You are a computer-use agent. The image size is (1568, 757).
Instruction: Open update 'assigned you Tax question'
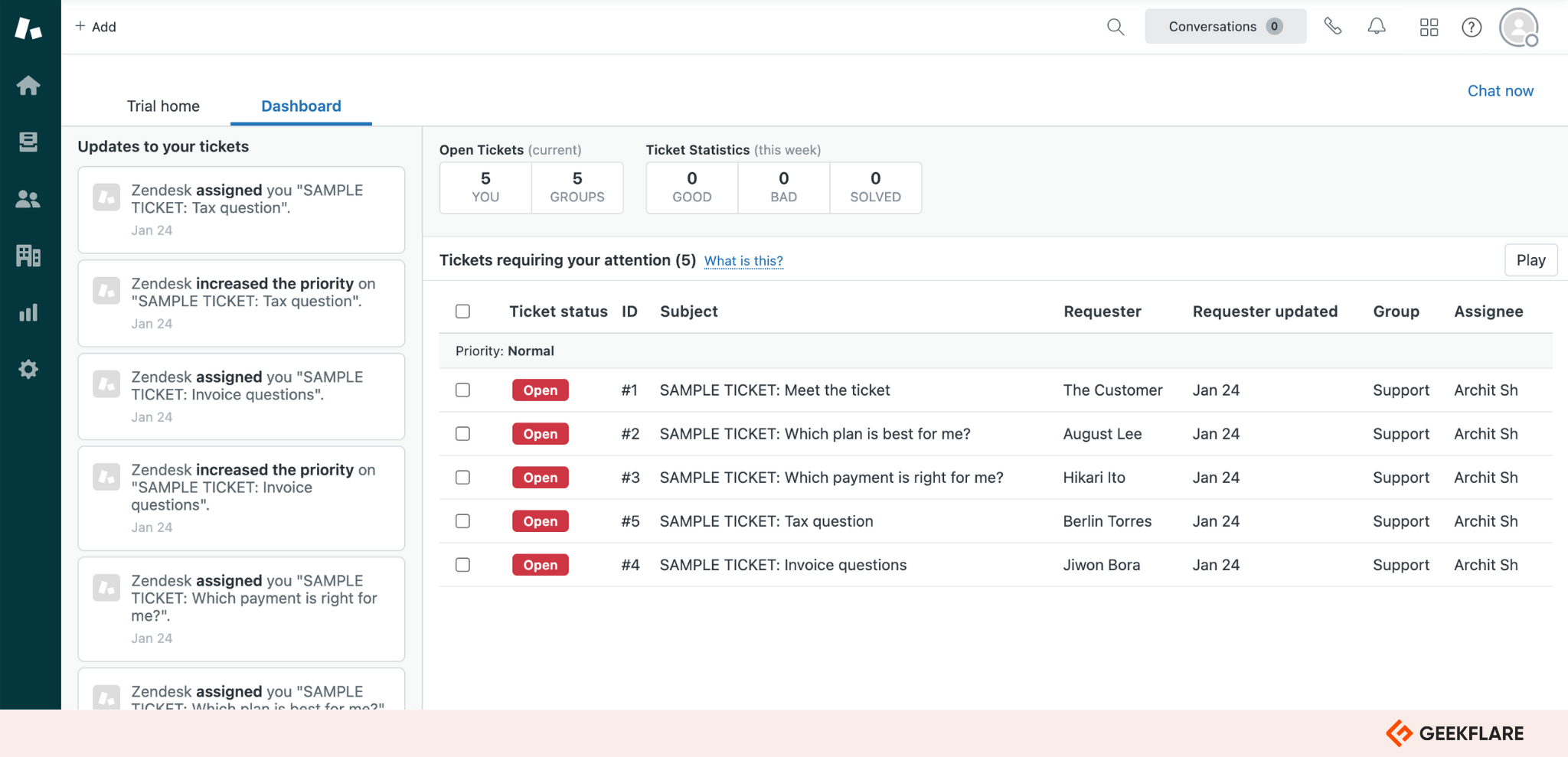click(241, 210)
